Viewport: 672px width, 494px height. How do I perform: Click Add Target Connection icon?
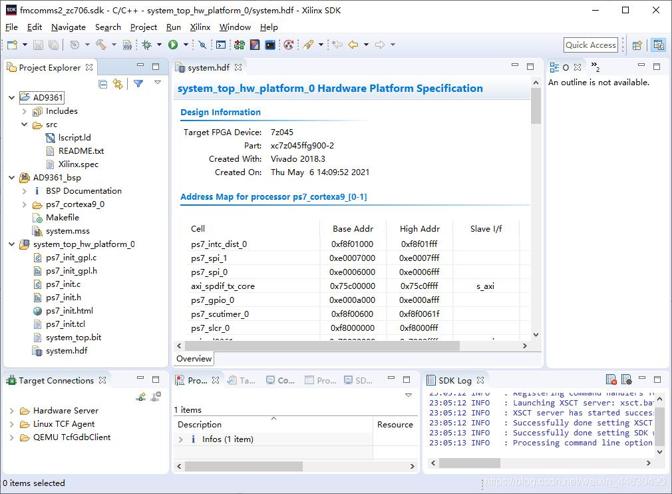141,397
